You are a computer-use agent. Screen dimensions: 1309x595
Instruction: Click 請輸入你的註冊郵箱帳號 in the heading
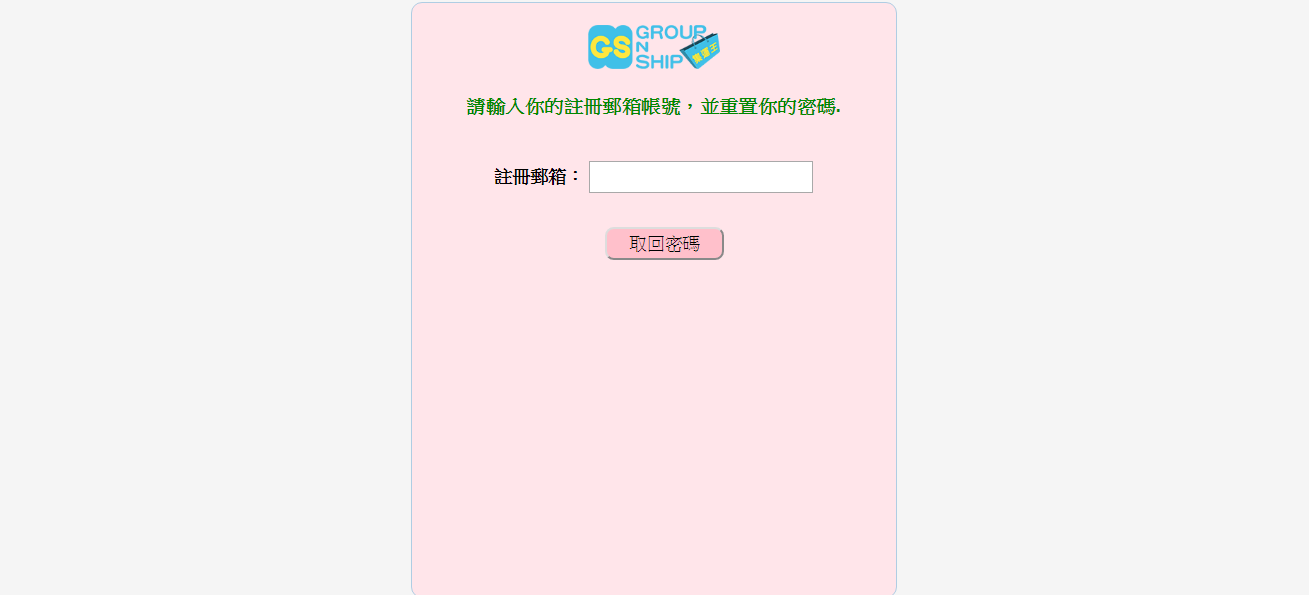(574, 107)
